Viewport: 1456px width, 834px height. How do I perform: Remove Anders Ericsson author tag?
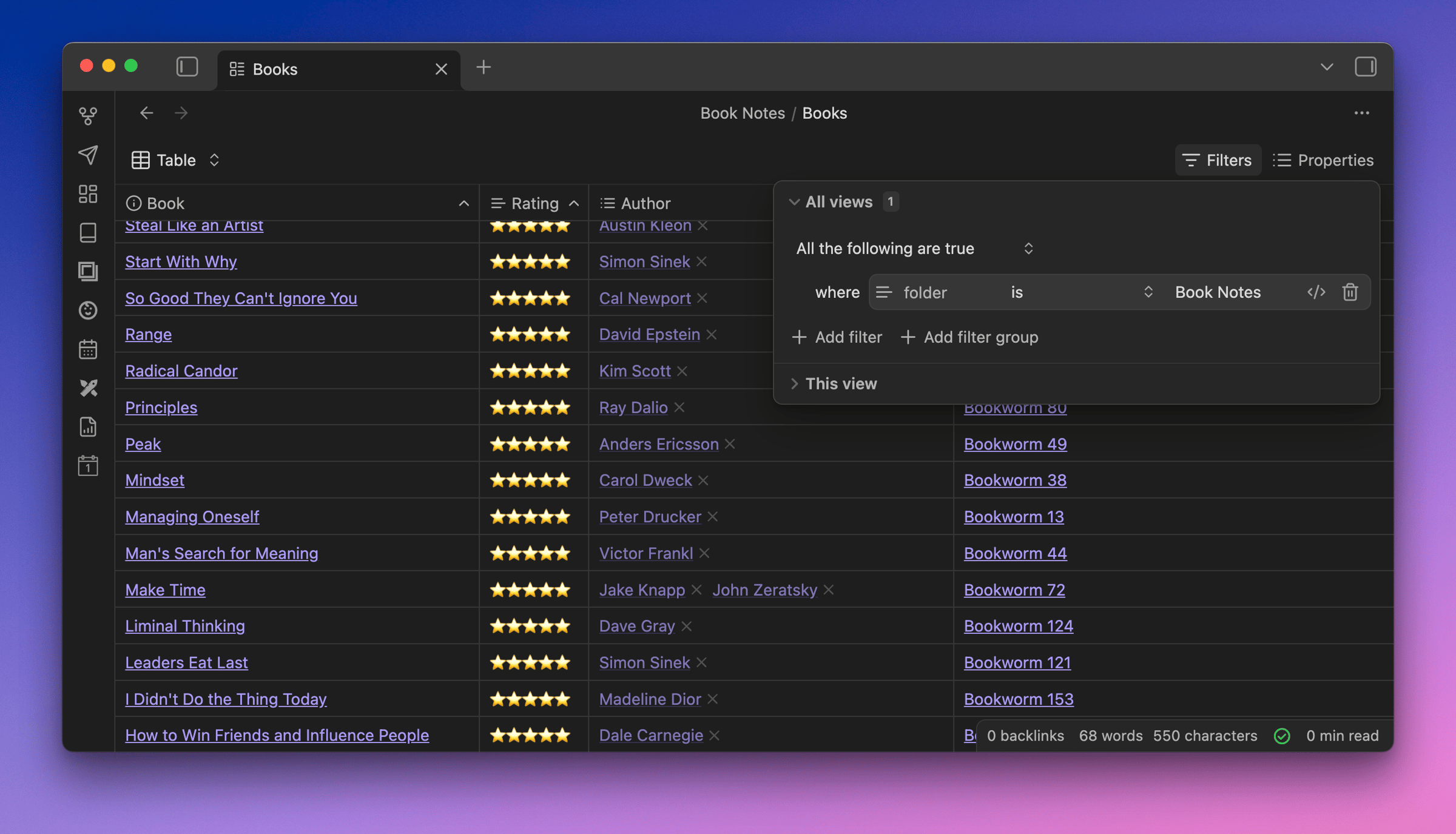pyautogui.click(x=730, y=444)
